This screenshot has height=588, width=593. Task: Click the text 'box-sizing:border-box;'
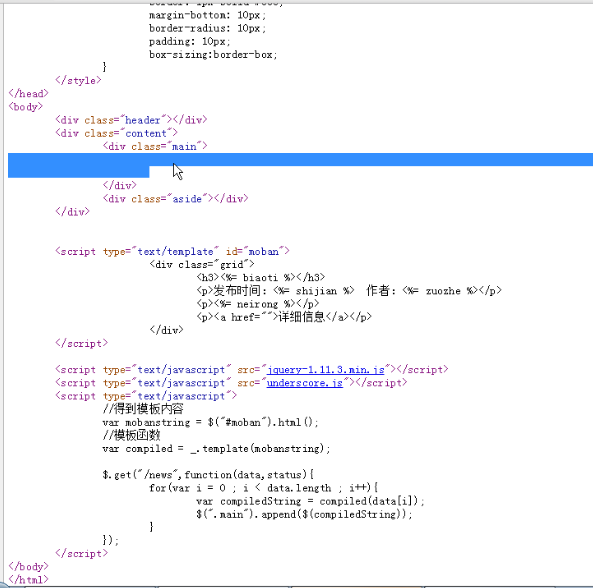coord(213,54)
